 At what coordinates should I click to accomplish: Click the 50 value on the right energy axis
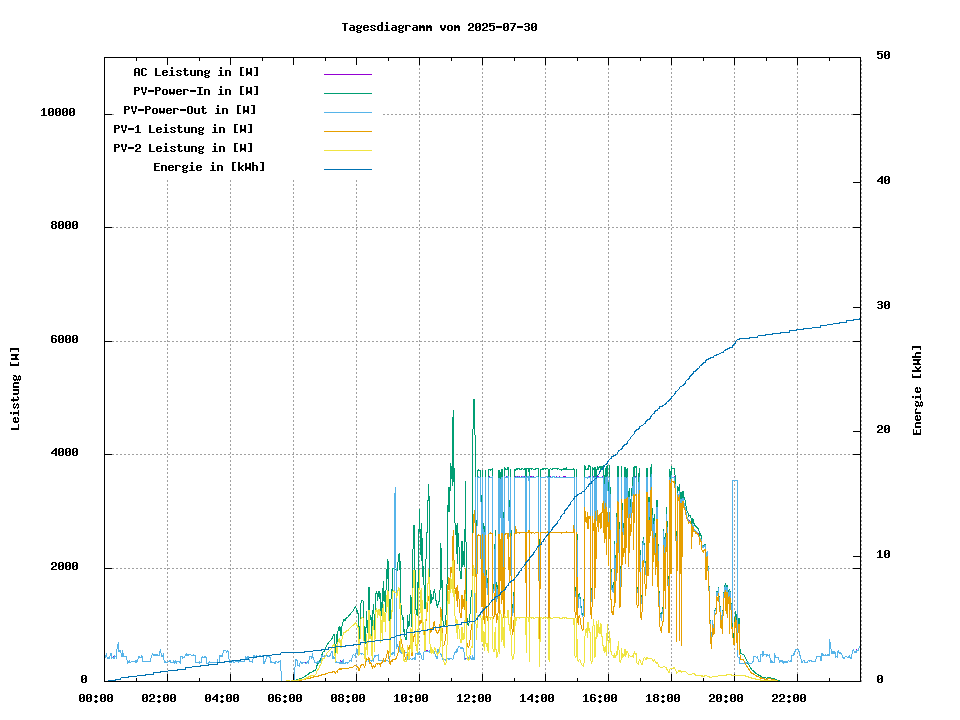(883, 56)
